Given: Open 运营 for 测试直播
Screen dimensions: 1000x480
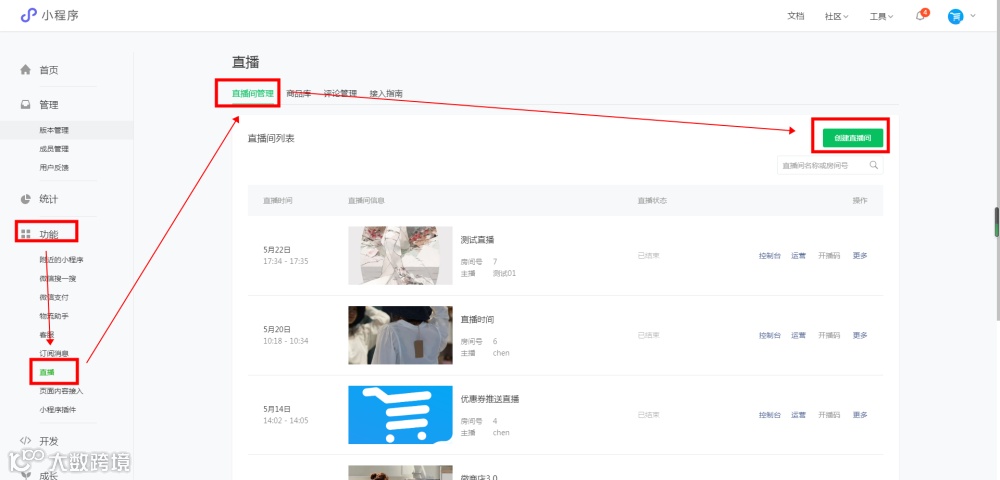Looking at the screenshot, I should pos(798,256).
